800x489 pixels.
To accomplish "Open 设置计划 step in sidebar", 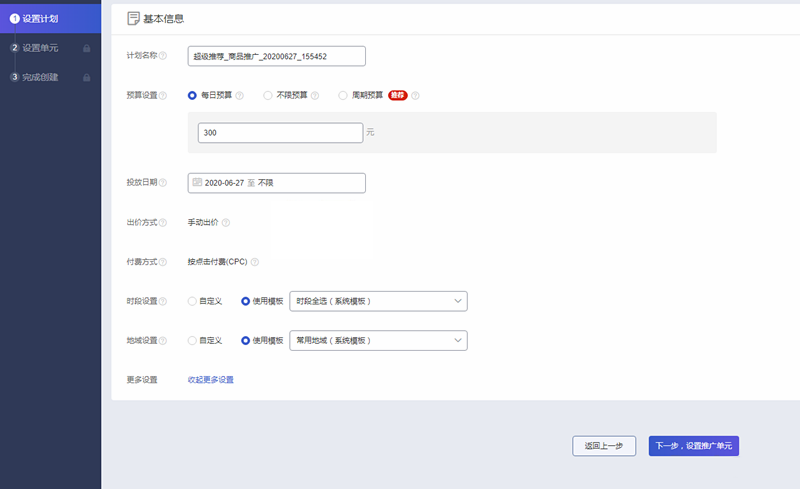I will pyautogui.click(x=51, y=19).
